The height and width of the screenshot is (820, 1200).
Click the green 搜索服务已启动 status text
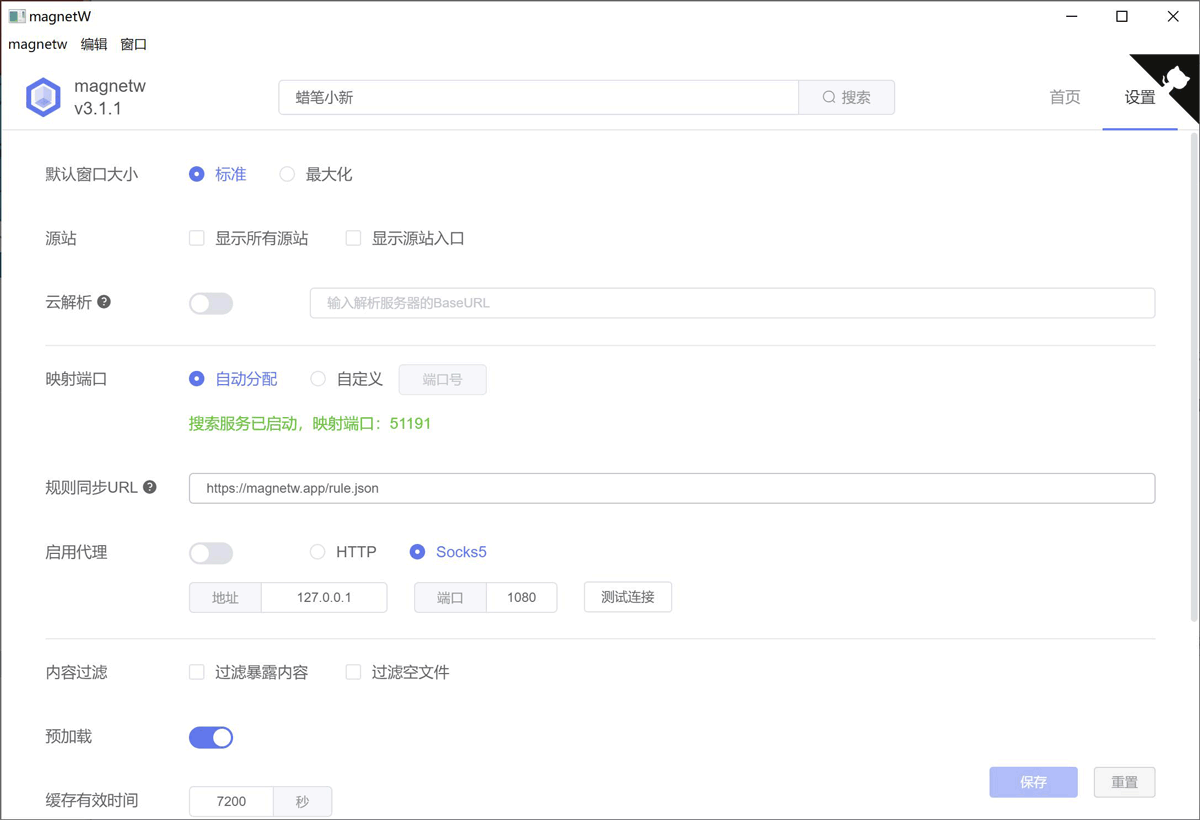(x=310, y=423)
